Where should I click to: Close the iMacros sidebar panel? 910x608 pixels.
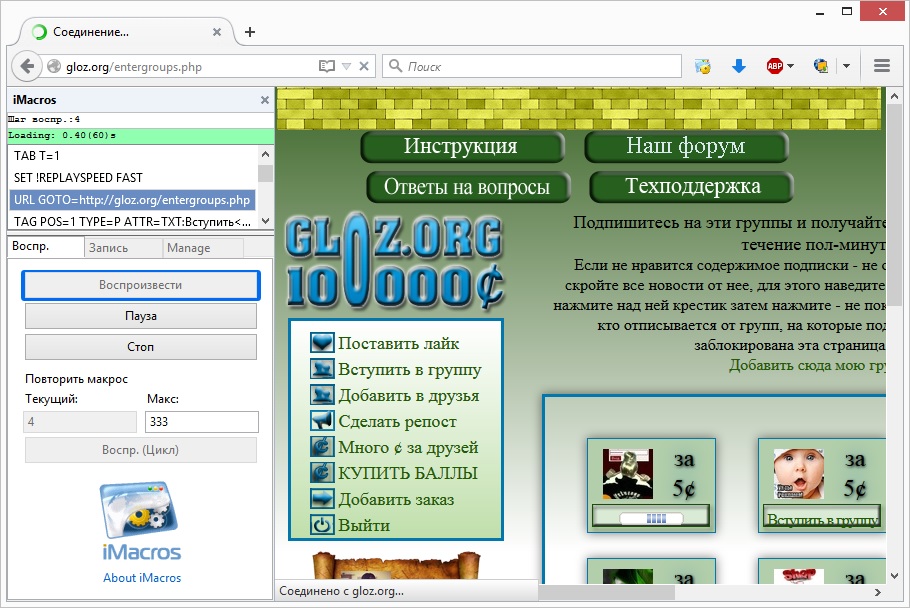265,100
